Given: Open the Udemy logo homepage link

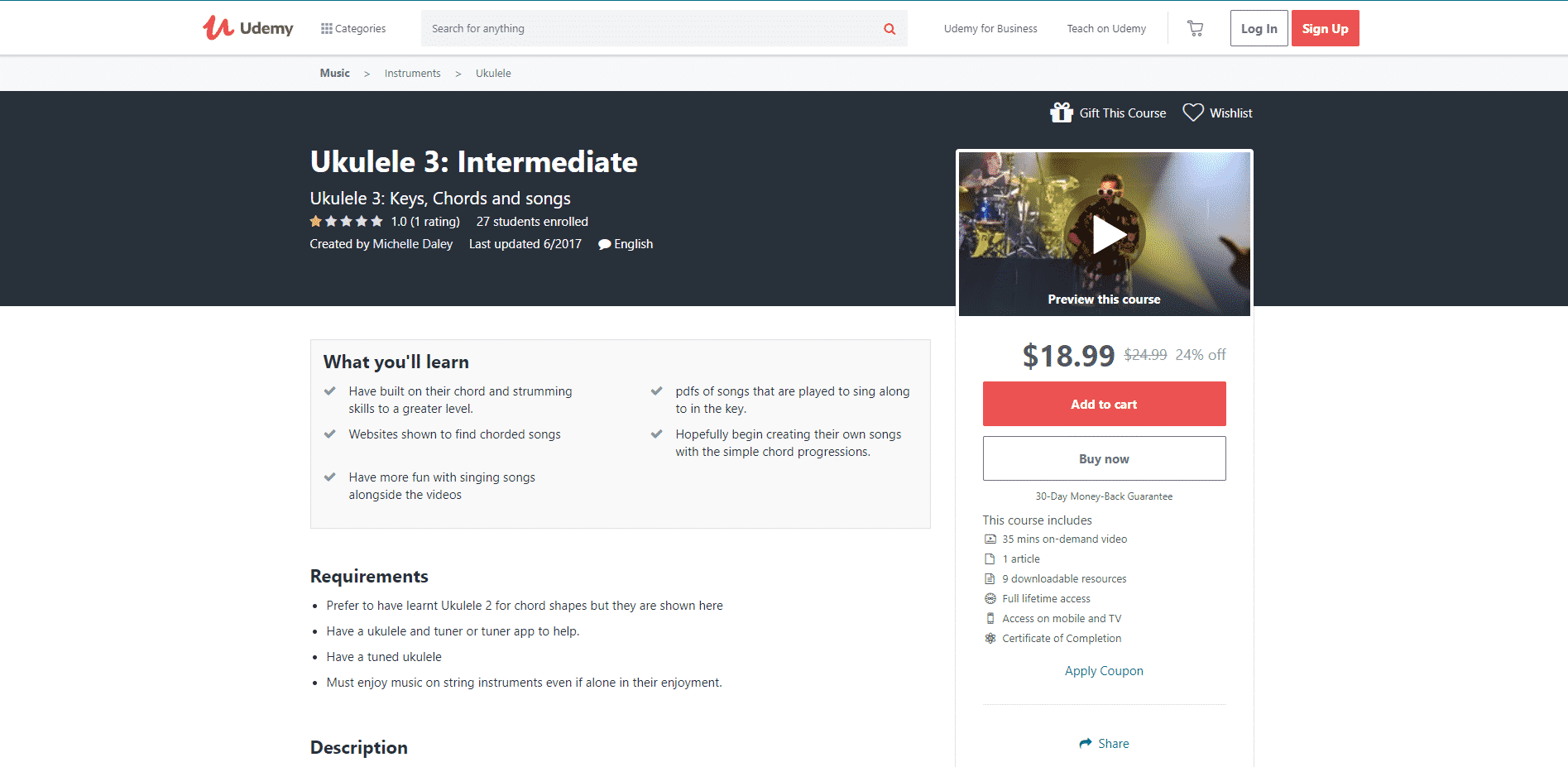Looking at the screenshot, I should (x=247, y=28).
